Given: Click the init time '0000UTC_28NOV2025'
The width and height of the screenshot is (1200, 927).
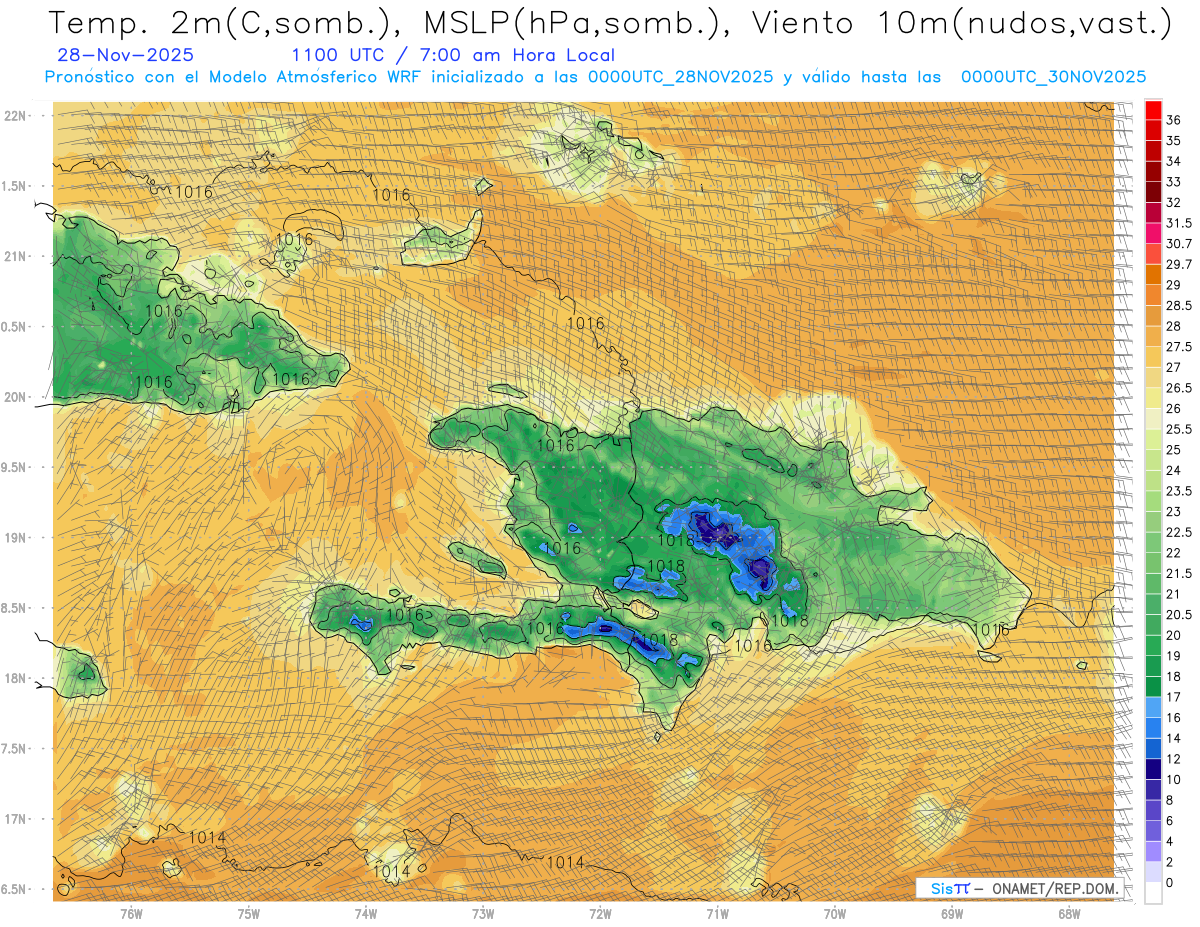Looking at the screenshot, I should coord(680,77).
